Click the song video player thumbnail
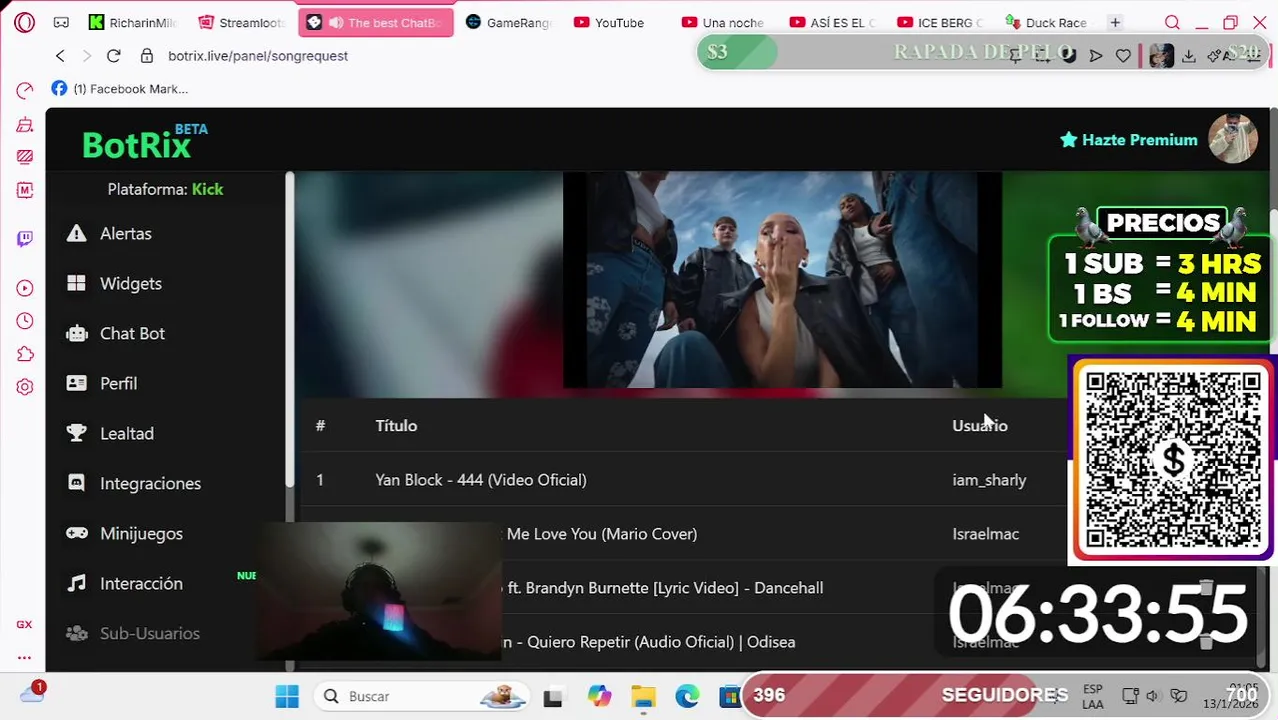1278x720 pixels. coord(782,280)
